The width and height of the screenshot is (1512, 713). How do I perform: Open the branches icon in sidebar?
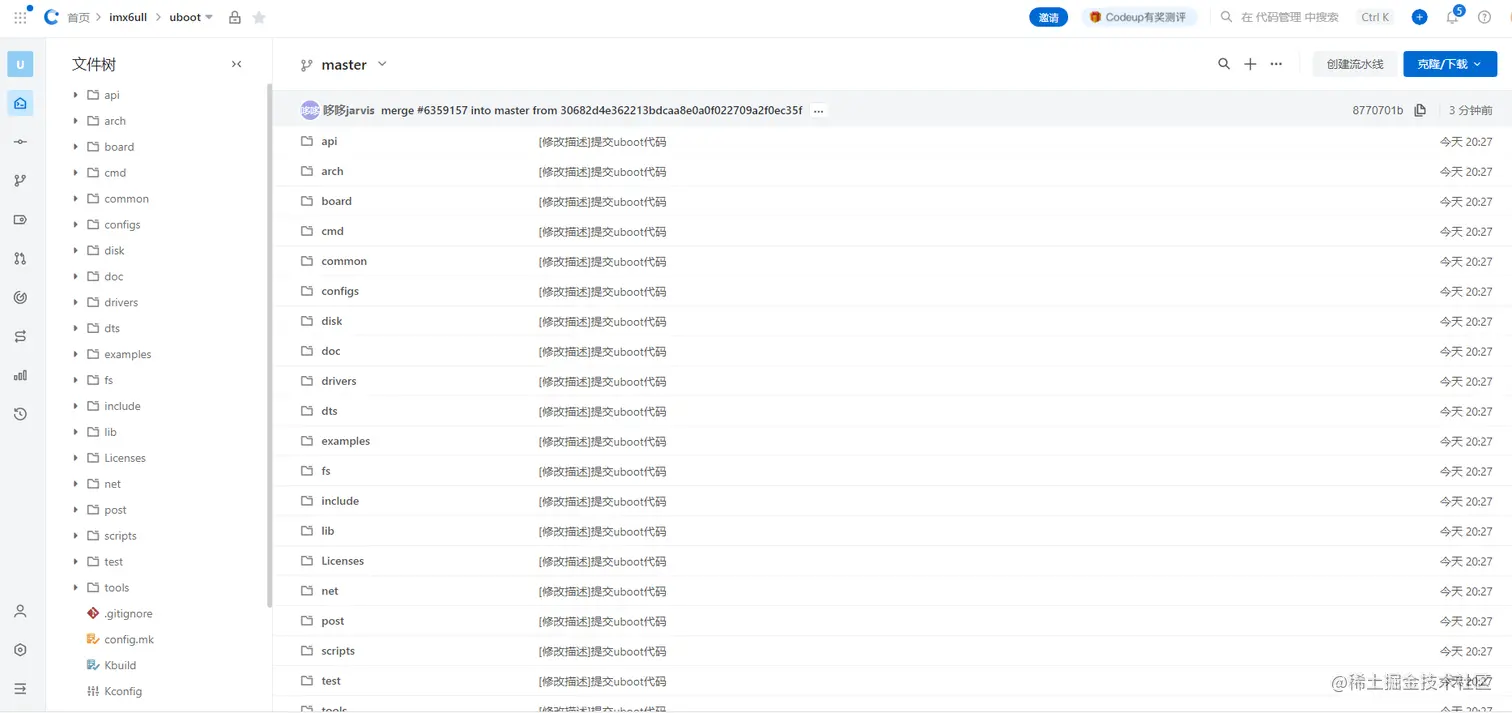(20, 181)
